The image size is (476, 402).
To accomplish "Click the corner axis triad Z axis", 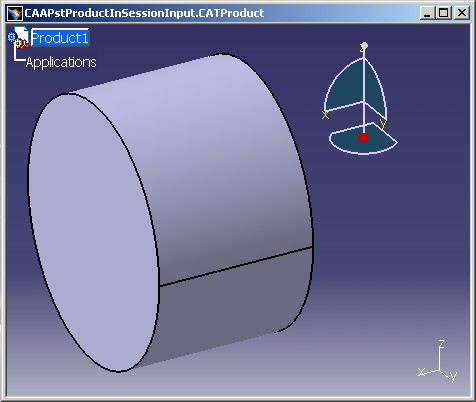I will coord(440,354).
